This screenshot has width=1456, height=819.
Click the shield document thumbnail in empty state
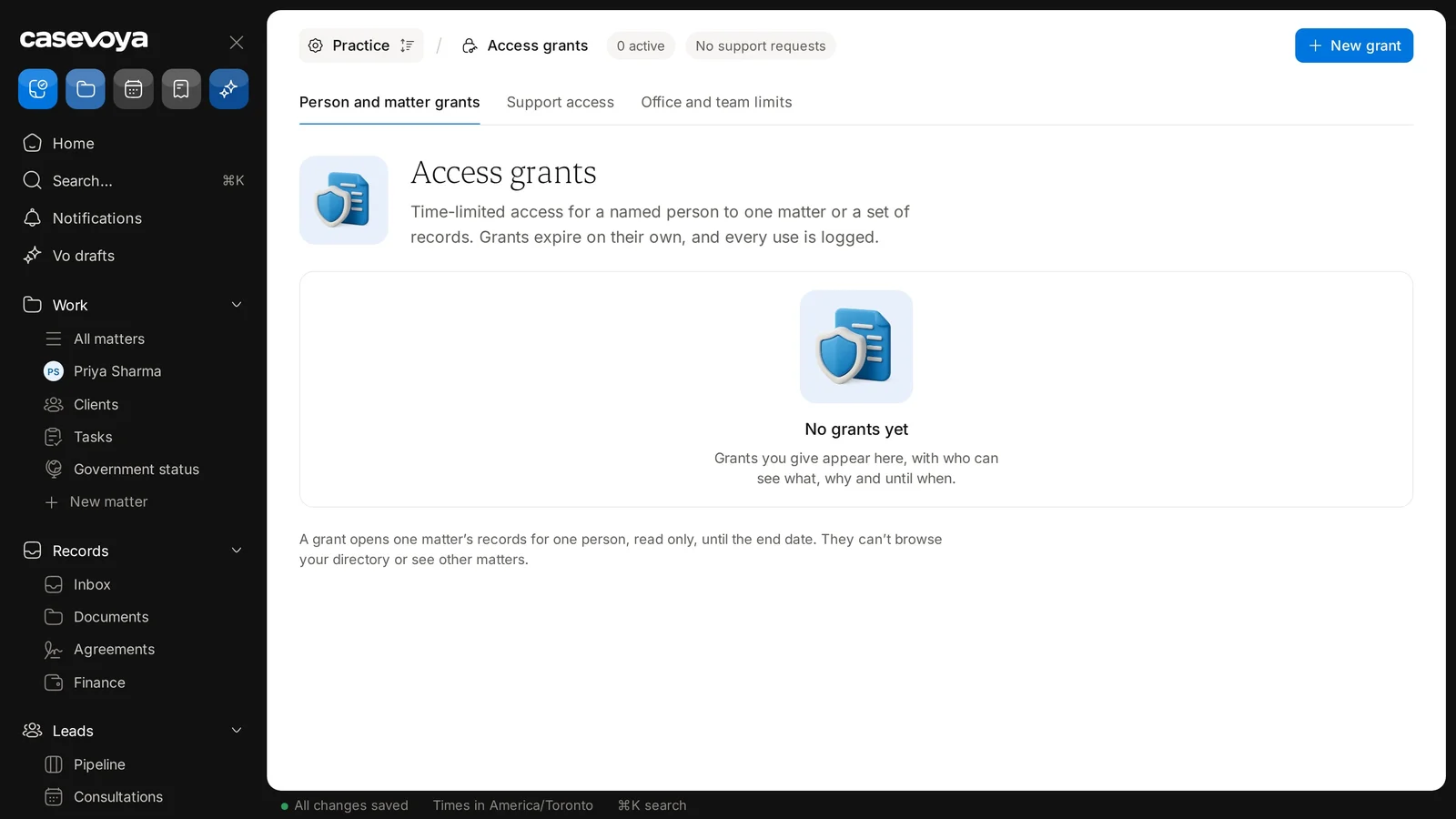pyautogui.click(x=856, y=347)
